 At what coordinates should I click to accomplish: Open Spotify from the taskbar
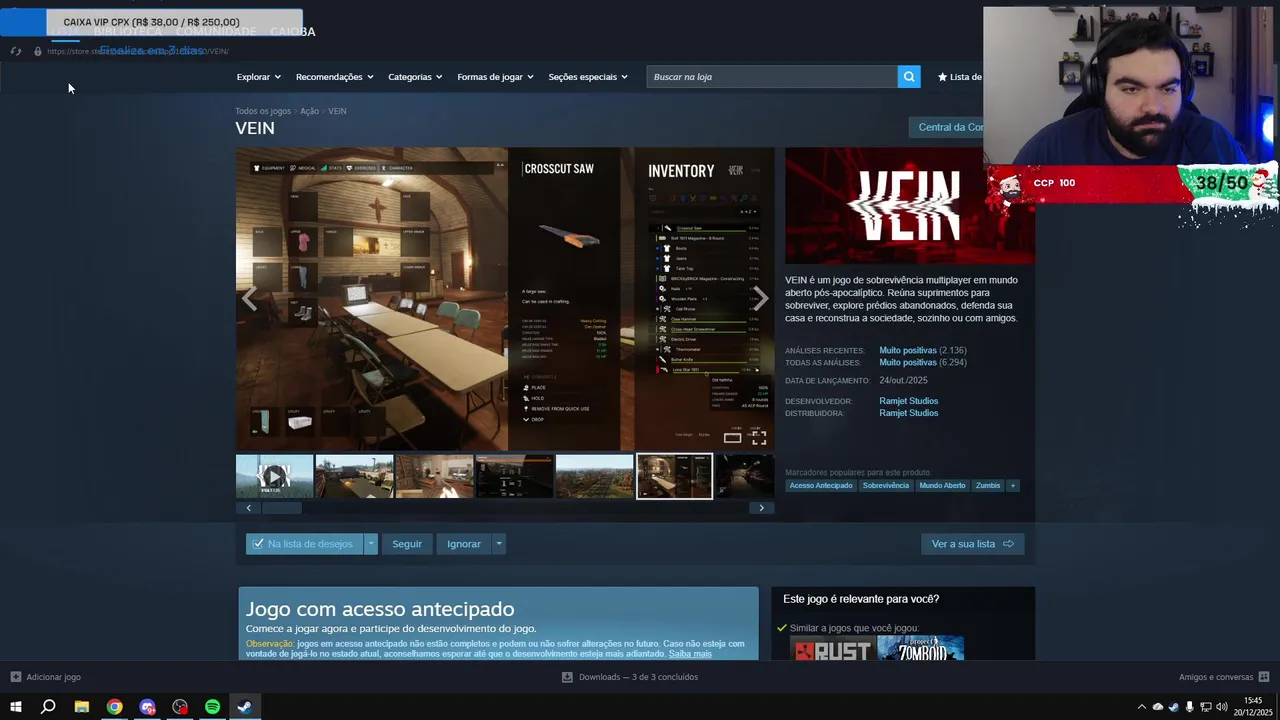coord(212,707)
